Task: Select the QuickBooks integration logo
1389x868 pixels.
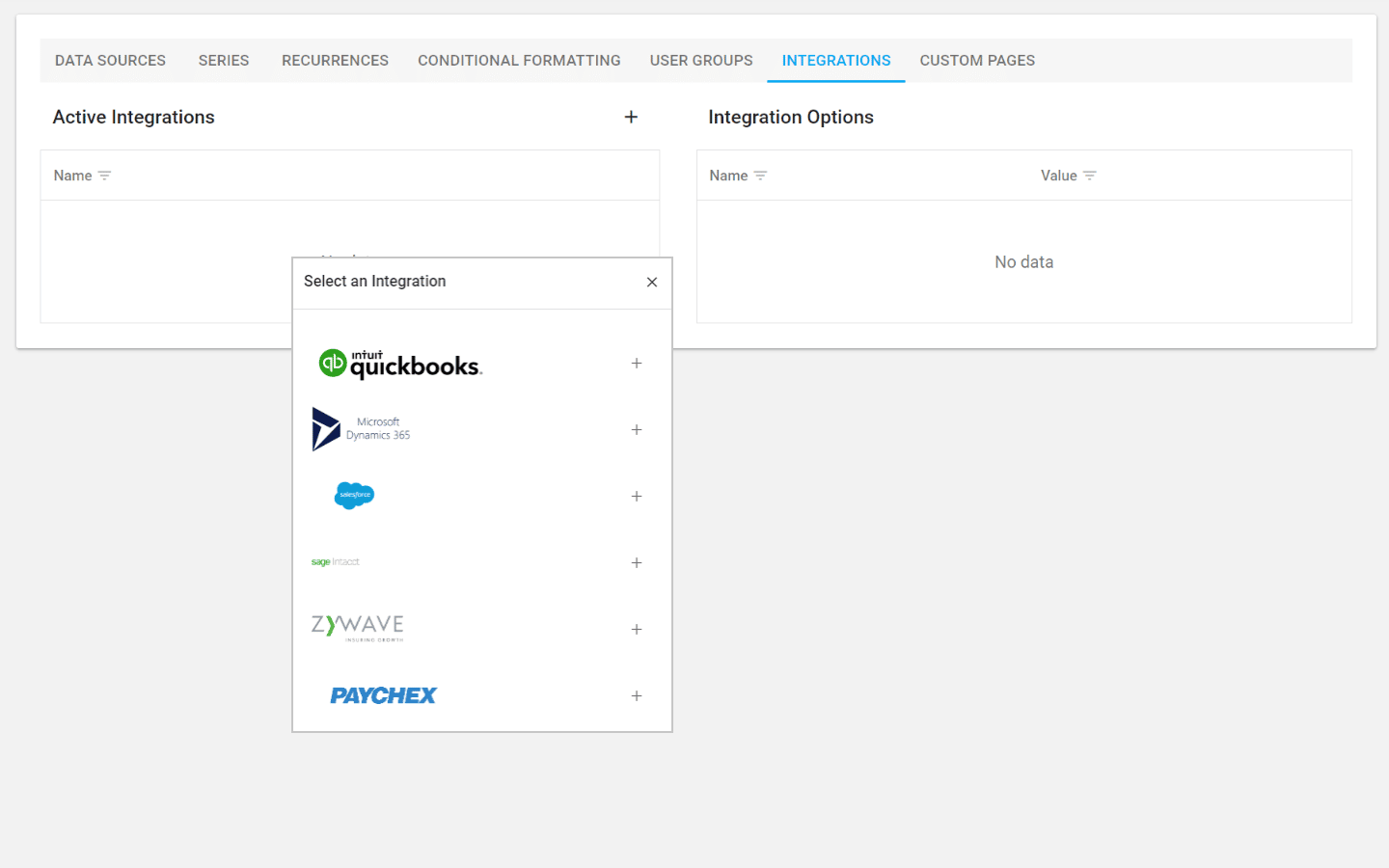Action: 399,364
